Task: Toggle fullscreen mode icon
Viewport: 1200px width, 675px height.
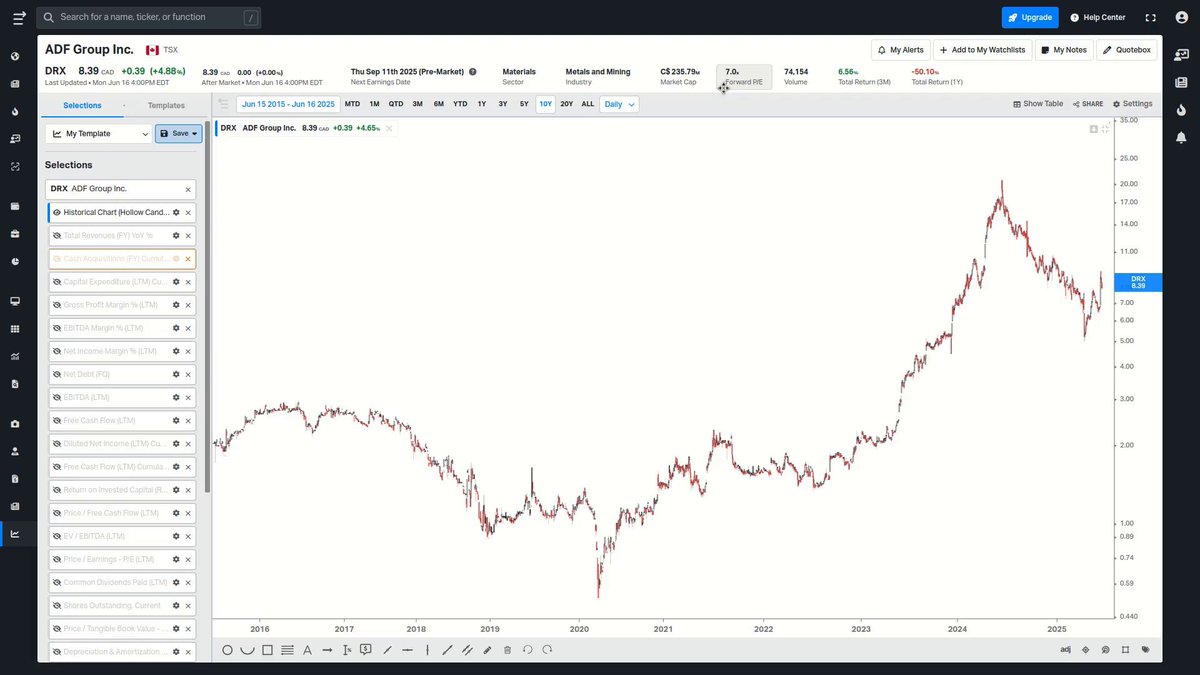Action: (1150, 17)
